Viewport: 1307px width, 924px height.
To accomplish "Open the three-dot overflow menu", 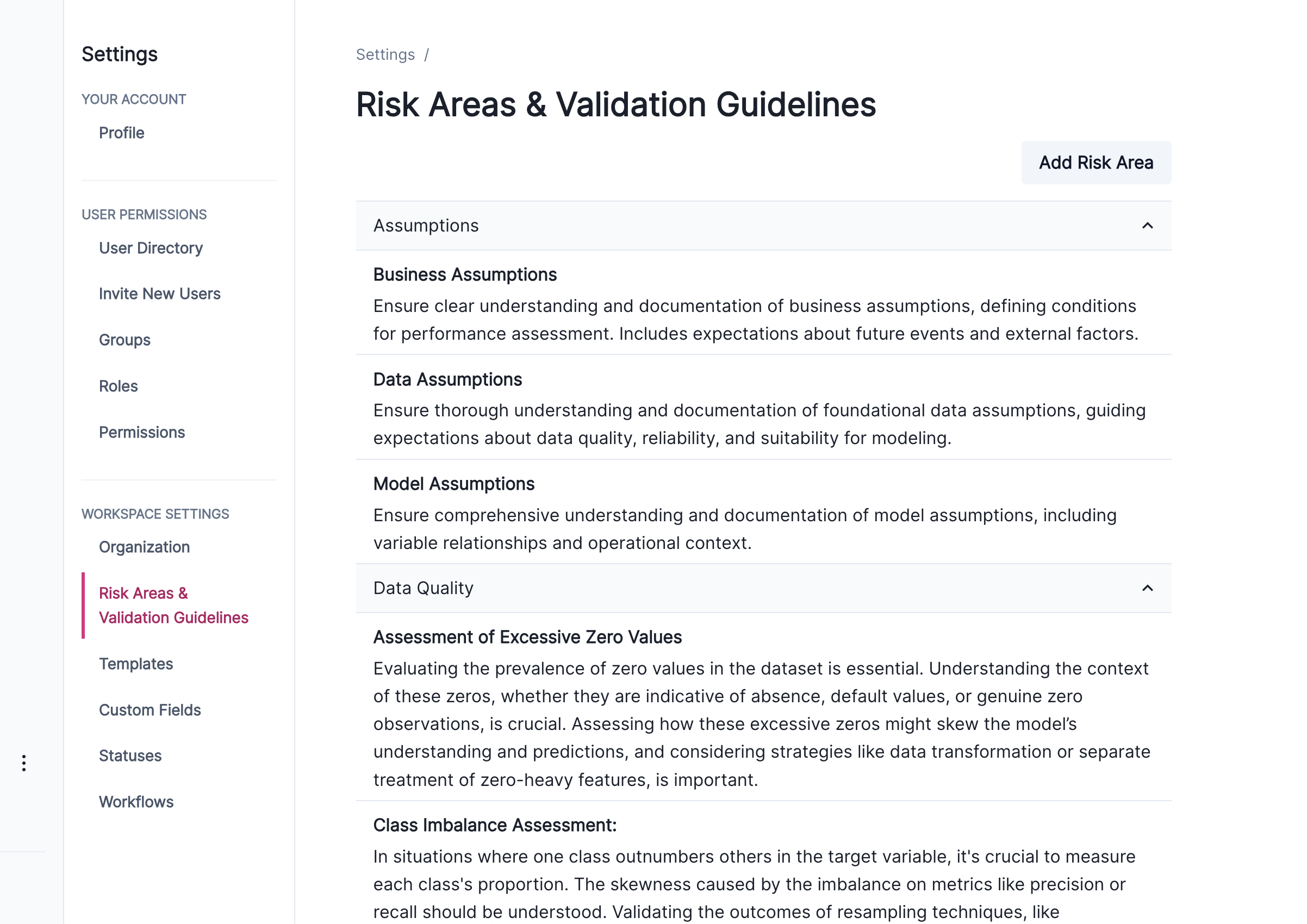I will [24, 763].
